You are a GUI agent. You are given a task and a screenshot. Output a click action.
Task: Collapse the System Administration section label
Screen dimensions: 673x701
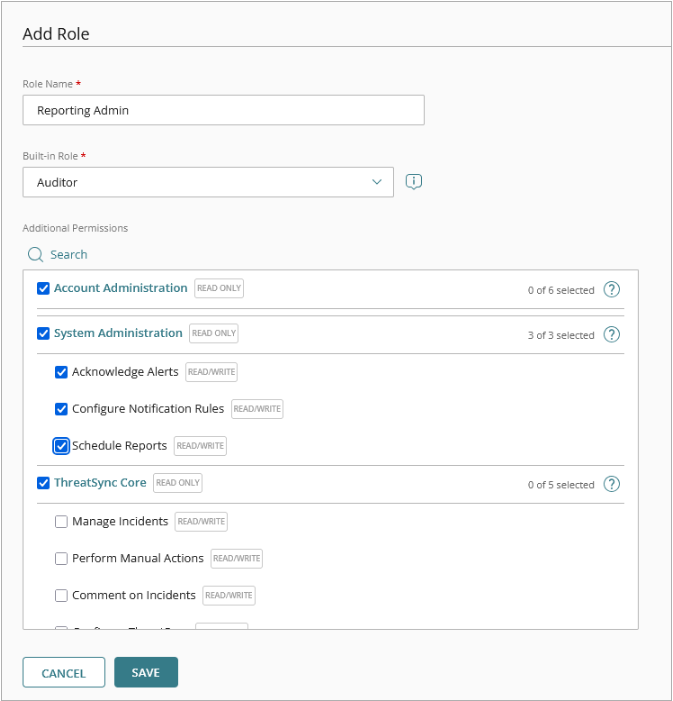point(118,333)
